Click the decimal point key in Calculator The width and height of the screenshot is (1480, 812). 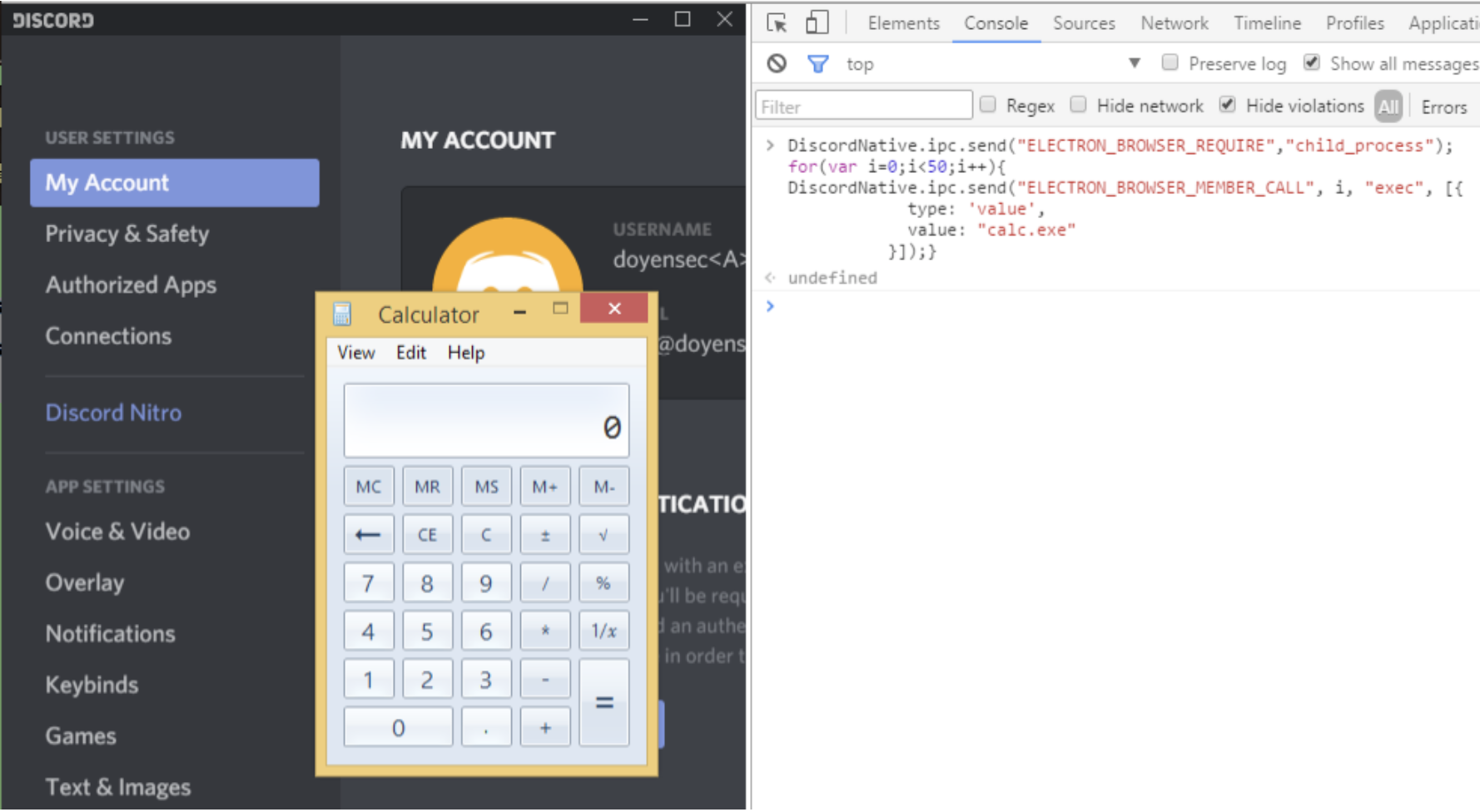[x=486, y=728]
